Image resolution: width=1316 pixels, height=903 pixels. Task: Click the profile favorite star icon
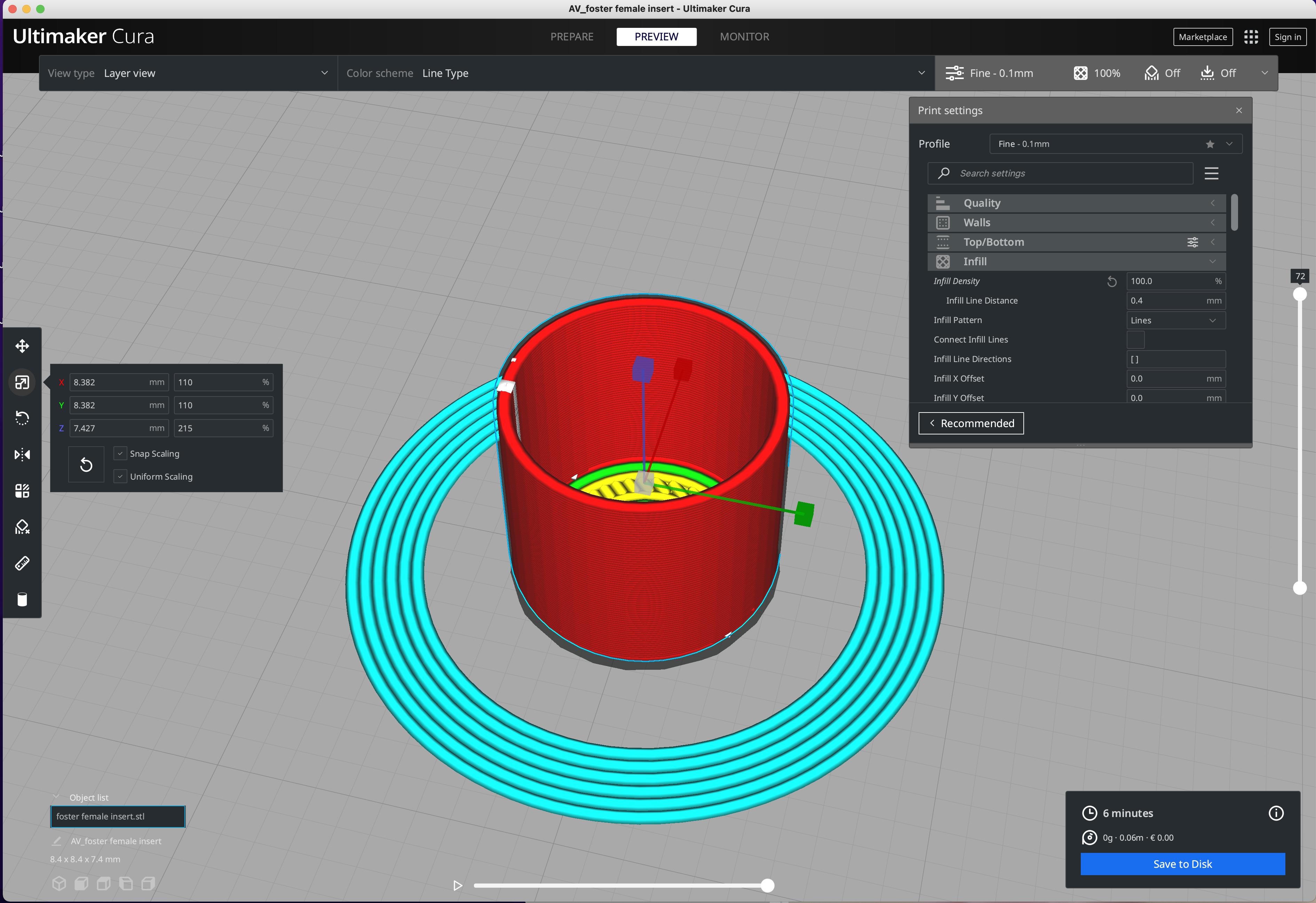(1210, 144)
